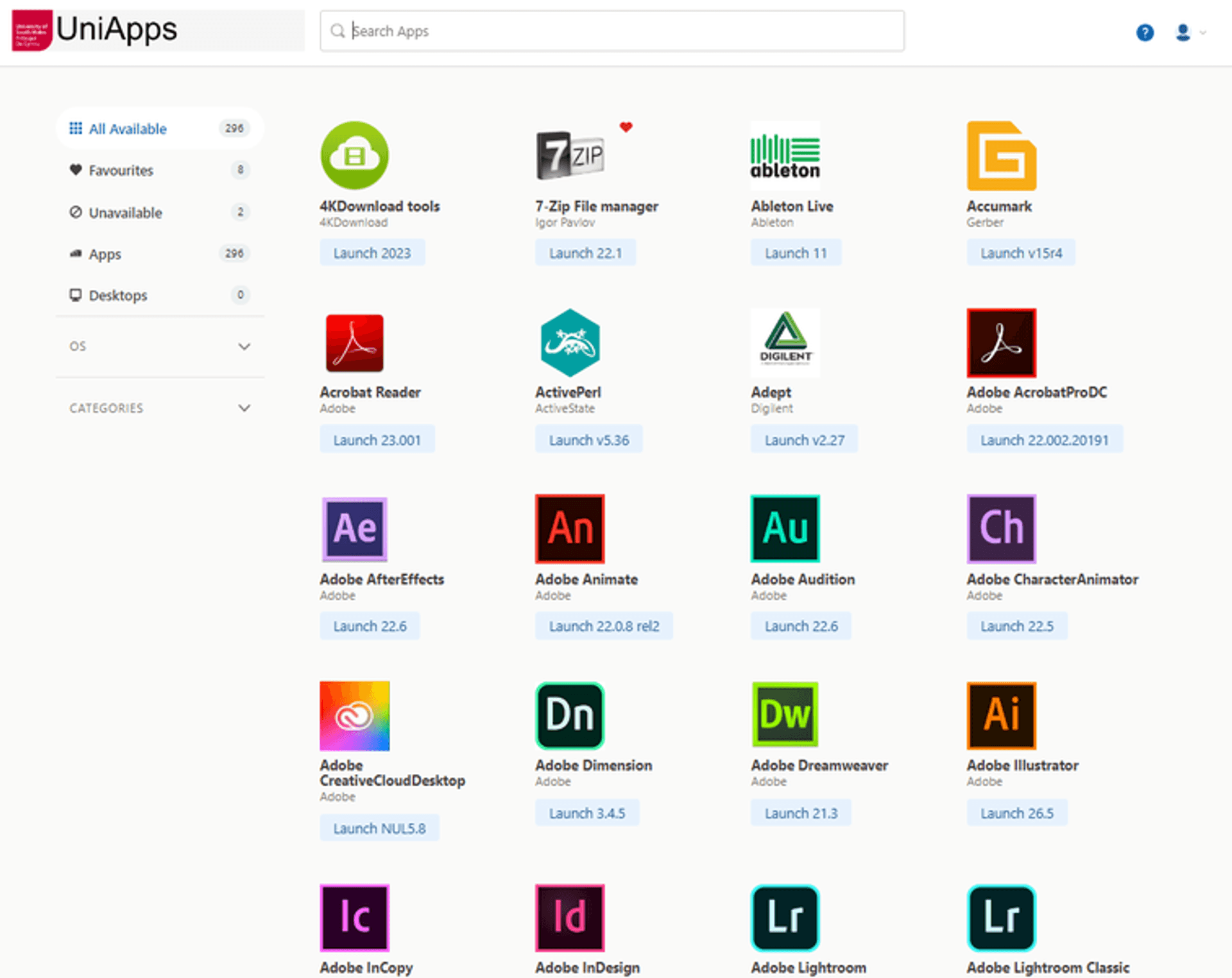Click the Adobe AcrobatProDC icon
1232x978 pixels.
click(1002, 343)
